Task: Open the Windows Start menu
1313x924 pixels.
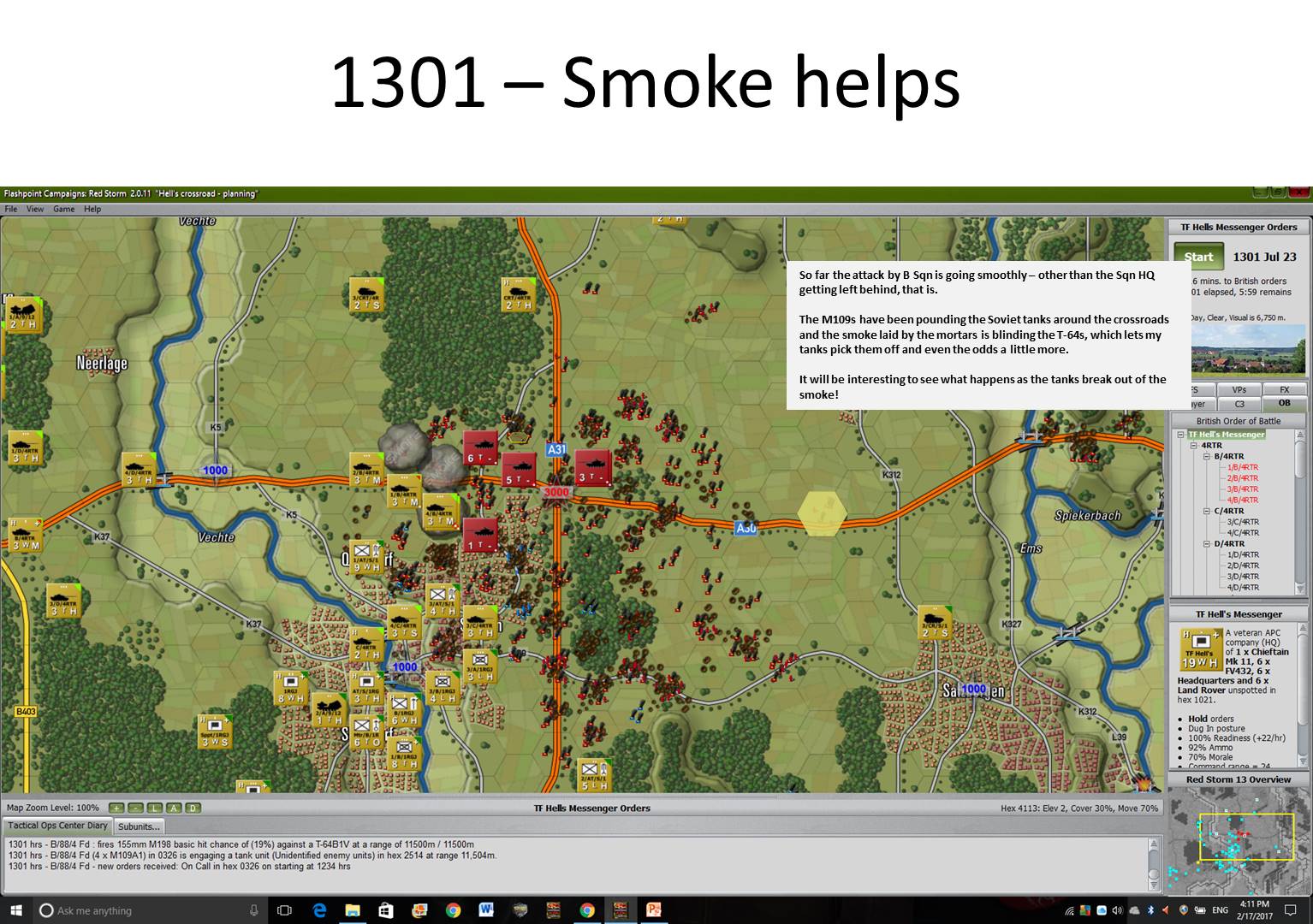Action: 15,910
